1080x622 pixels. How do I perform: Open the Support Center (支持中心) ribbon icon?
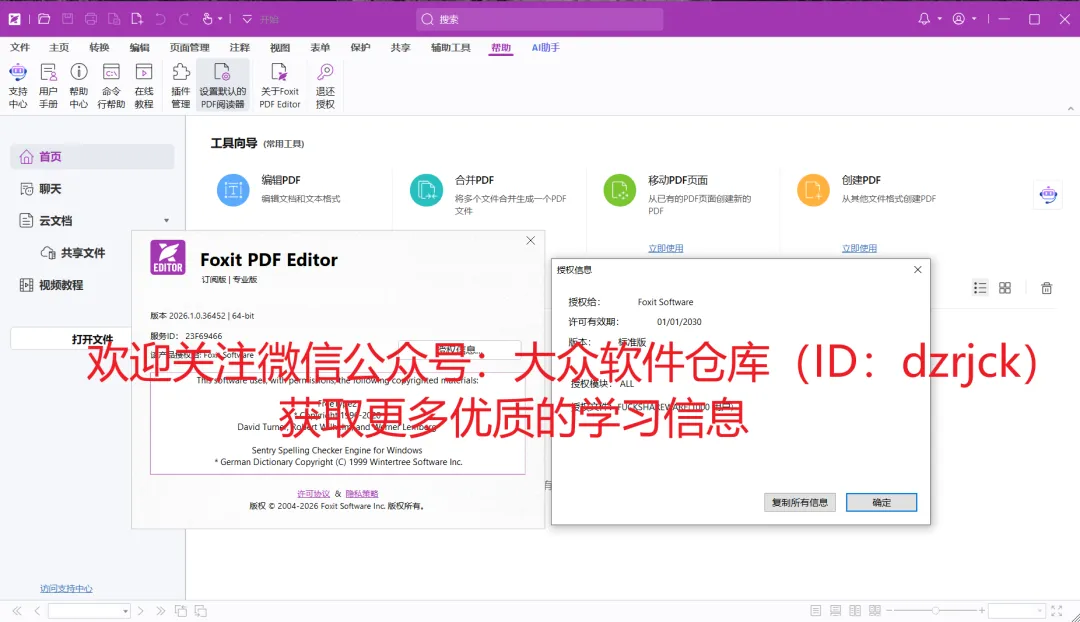18,85
